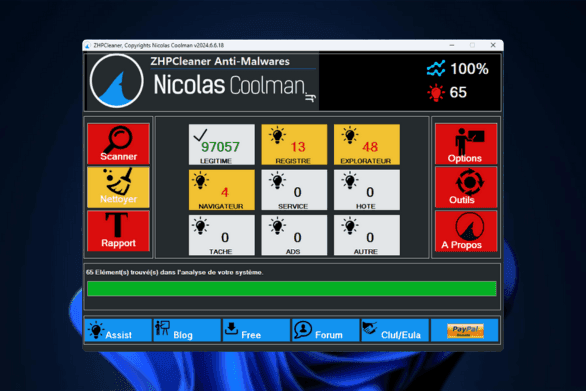This screenshot has width=586, height=391.
Task: Open the TACHE tile
Action: pos(222,235)
